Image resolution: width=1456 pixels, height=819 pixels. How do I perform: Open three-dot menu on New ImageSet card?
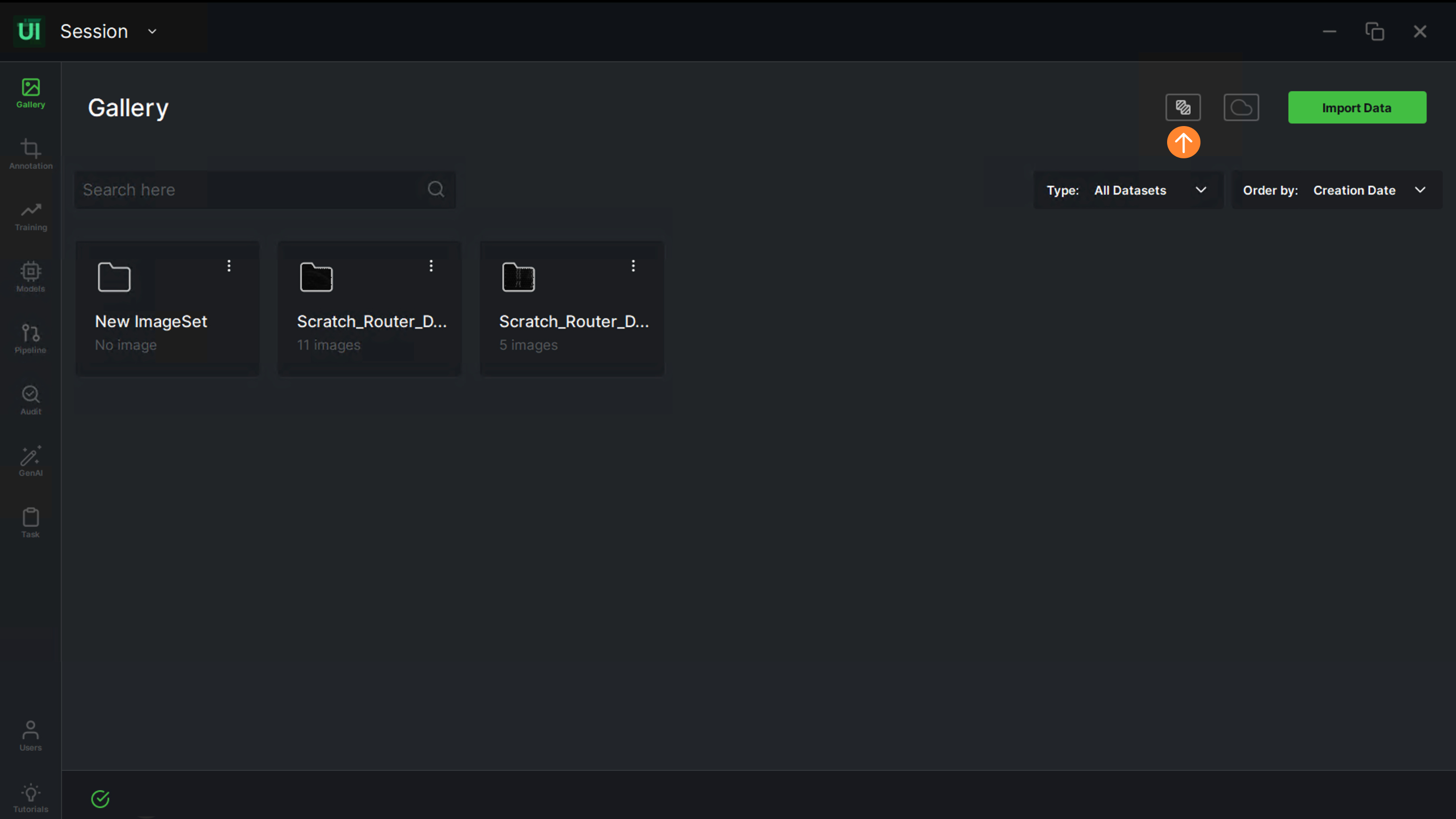coord(229,266)
